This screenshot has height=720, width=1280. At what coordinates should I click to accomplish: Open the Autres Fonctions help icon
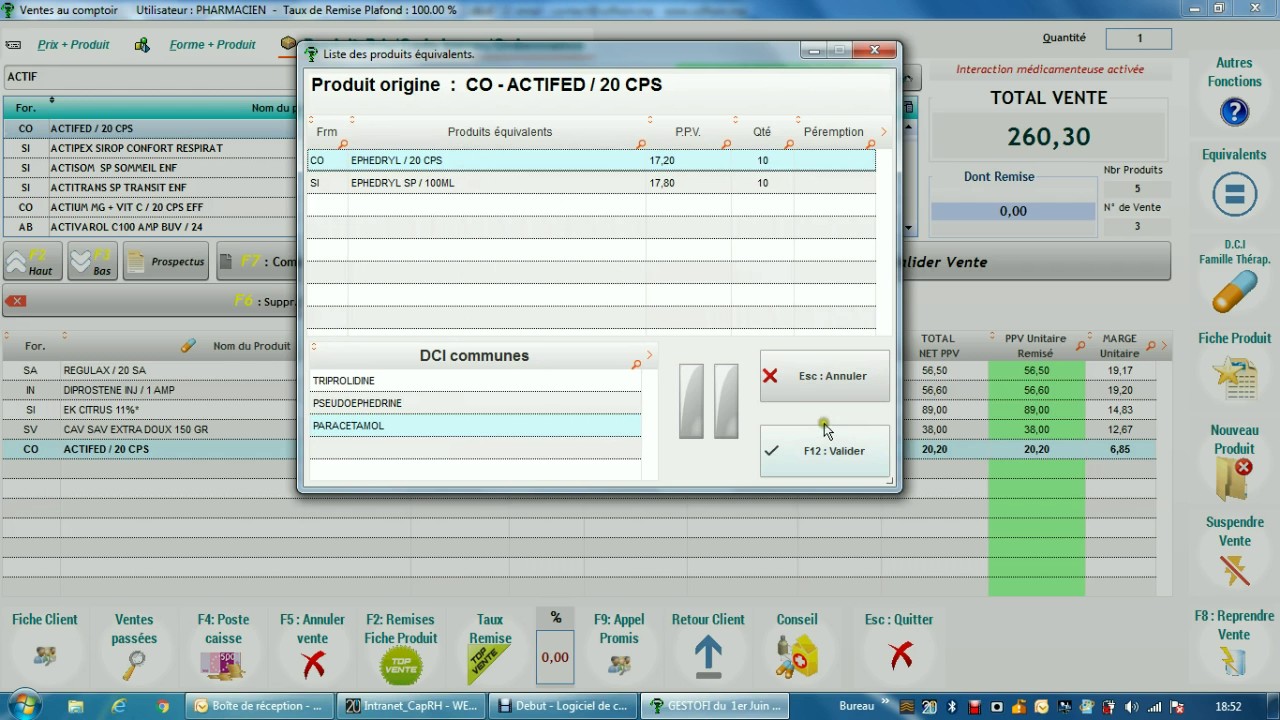pos(1234,111)
